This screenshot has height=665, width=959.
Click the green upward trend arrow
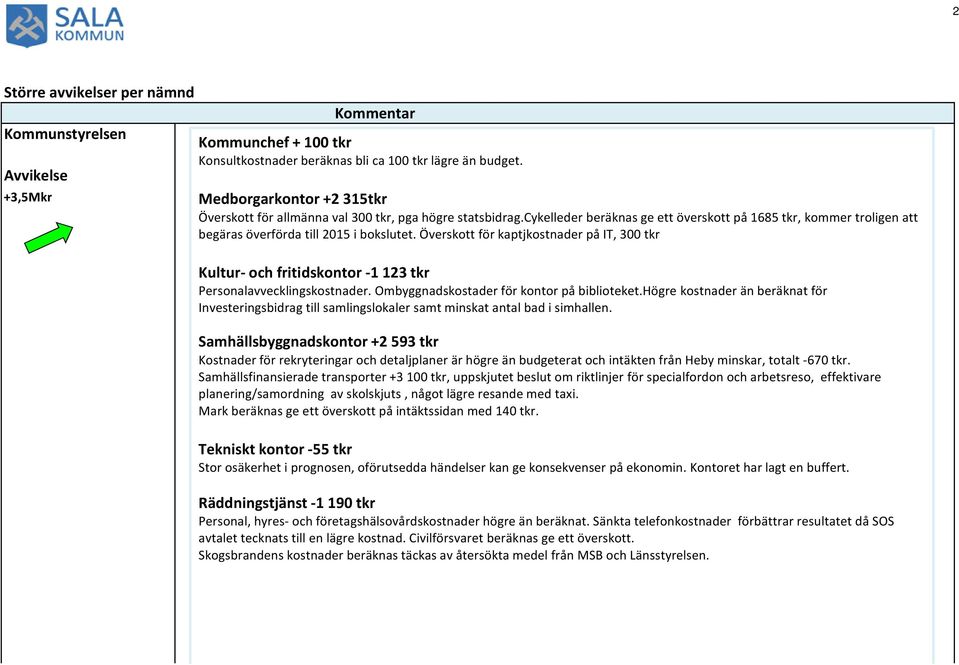point(49,237)
